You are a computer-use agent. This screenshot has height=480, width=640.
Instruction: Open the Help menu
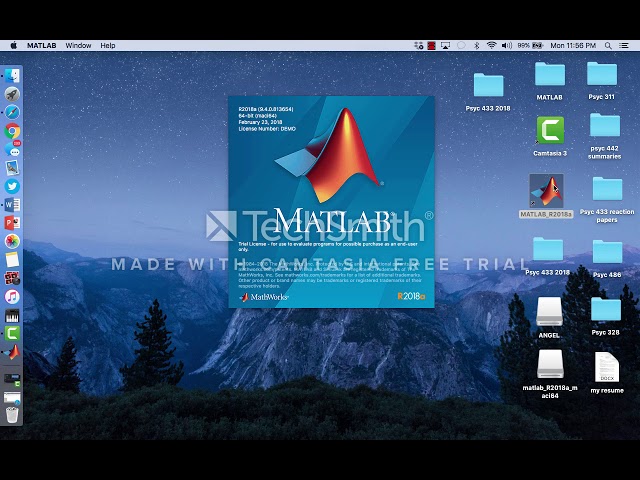coord(108,46)
